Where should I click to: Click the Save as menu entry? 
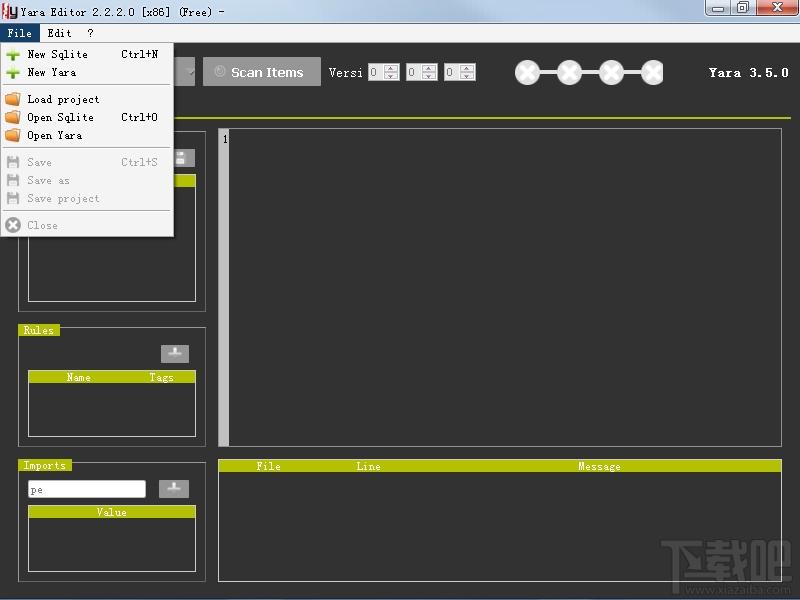point(87,180)
